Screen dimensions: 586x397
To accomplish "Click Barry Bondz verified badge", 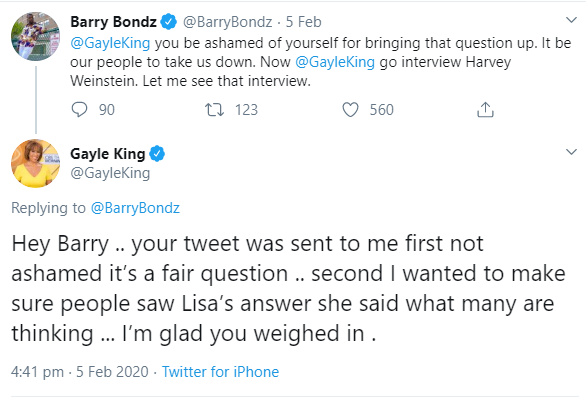I will click(169, 22).
